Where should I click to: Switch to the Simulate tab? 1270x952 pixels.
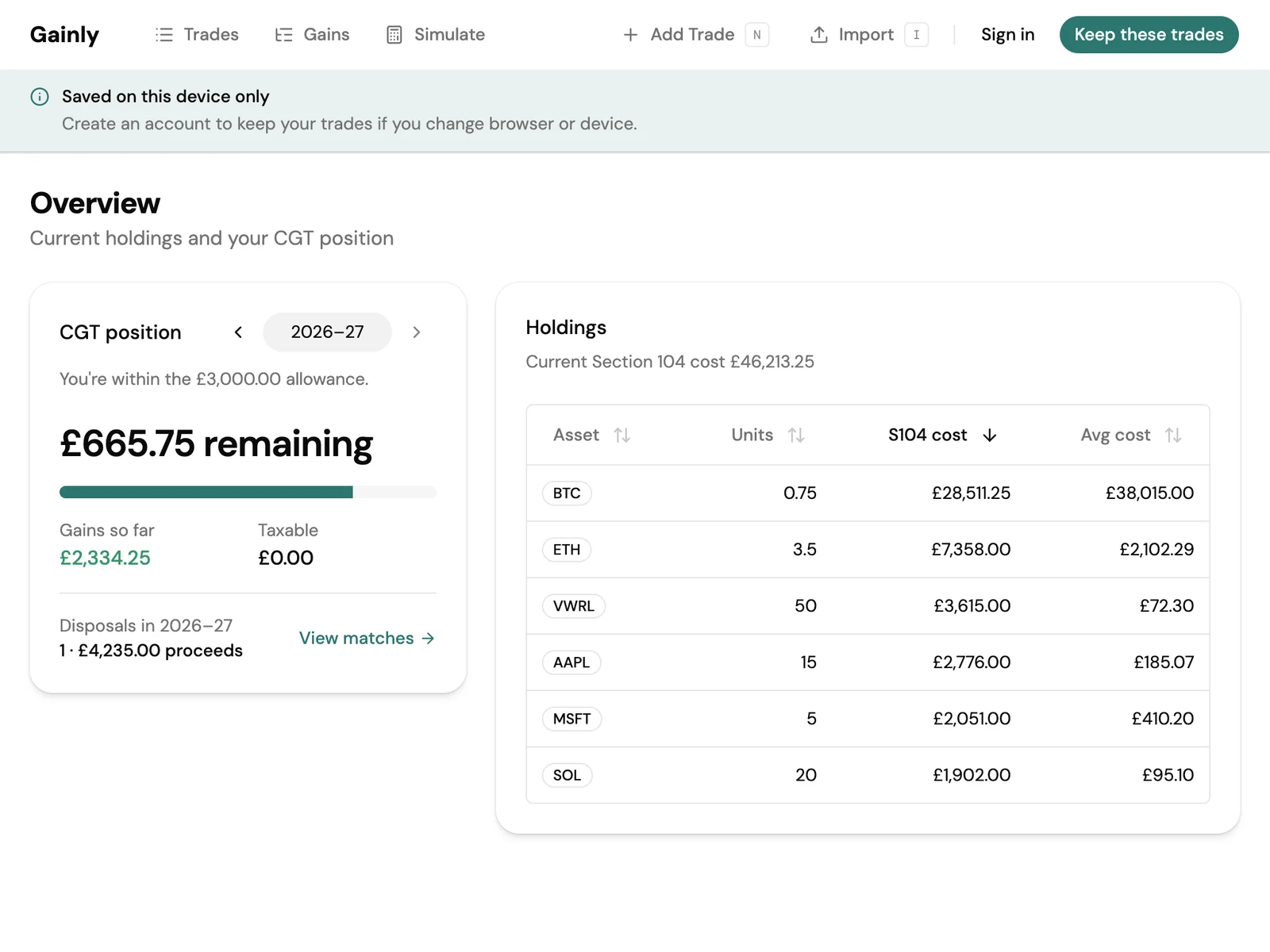(435, 35)
